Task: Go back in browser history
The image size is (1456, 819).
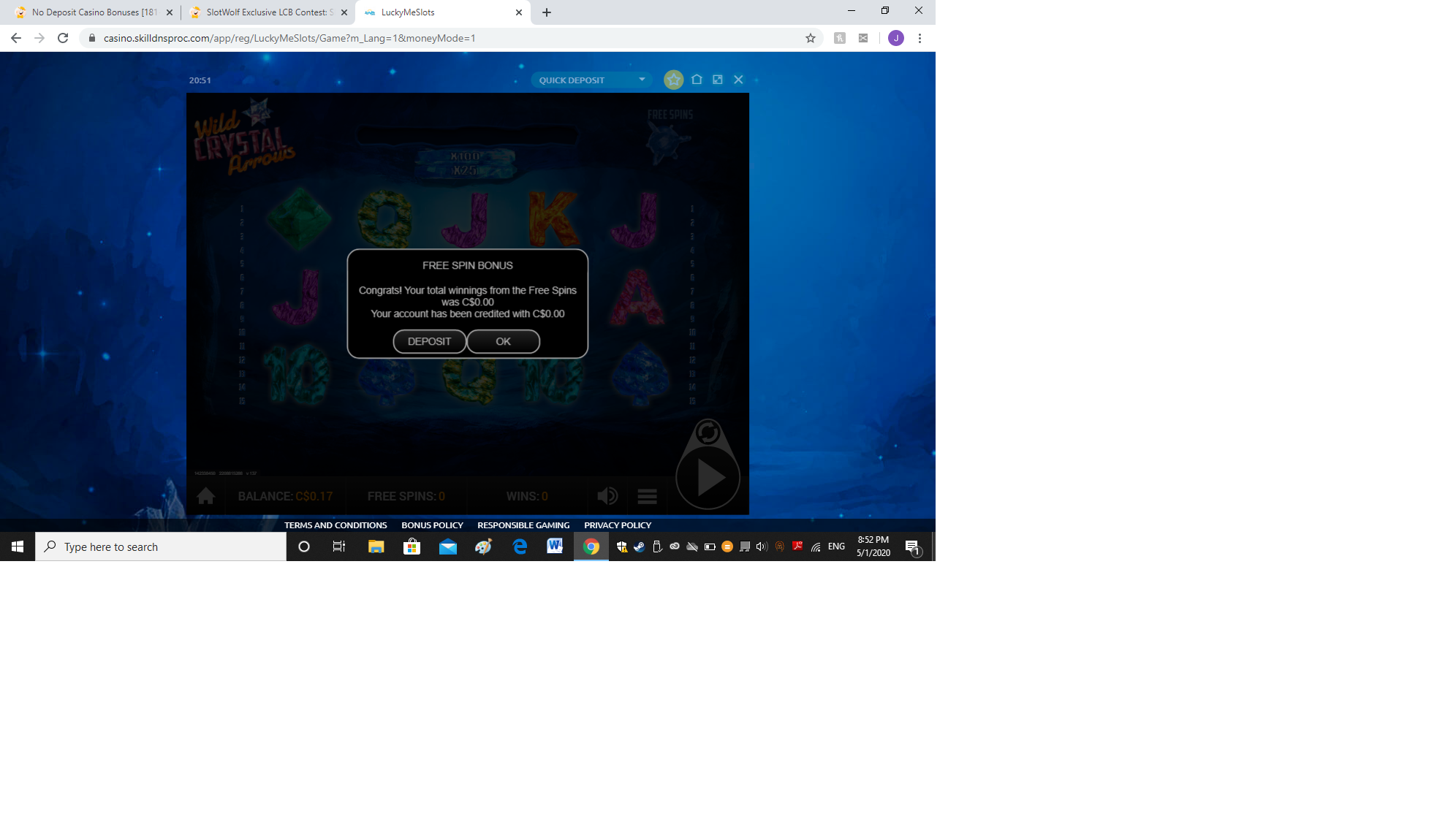Action: point(16,38)
